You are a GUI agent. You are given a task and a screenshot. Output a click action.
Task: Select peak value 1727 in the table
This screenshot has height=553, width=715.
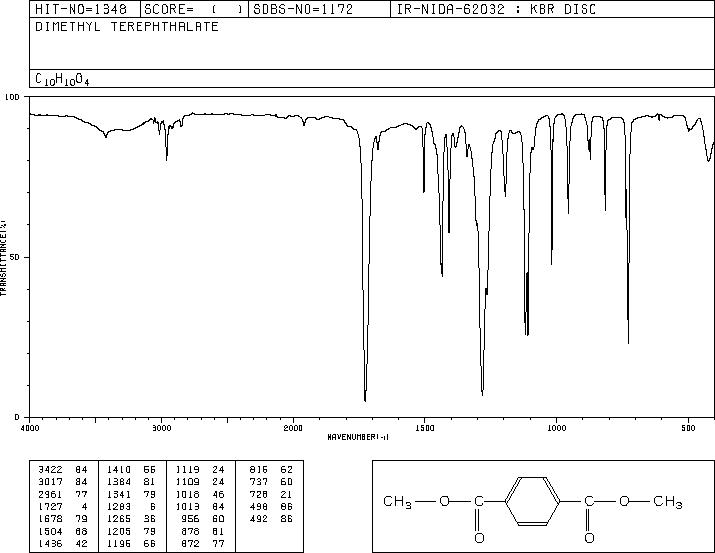tap(50, 506)
